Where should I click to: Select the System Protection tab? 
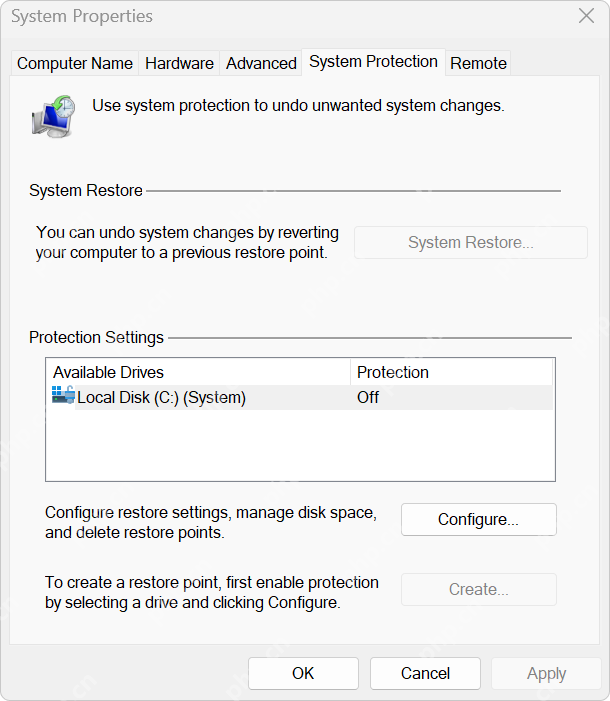tap(373, 62)
